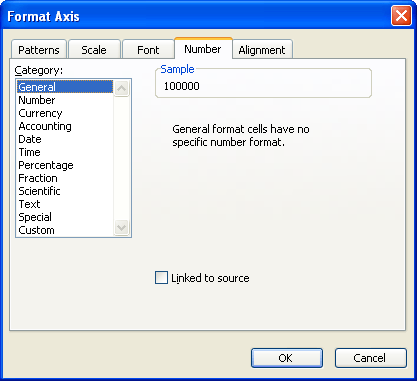Close the Format Axis dialog
417x381 pixels.
401,16
